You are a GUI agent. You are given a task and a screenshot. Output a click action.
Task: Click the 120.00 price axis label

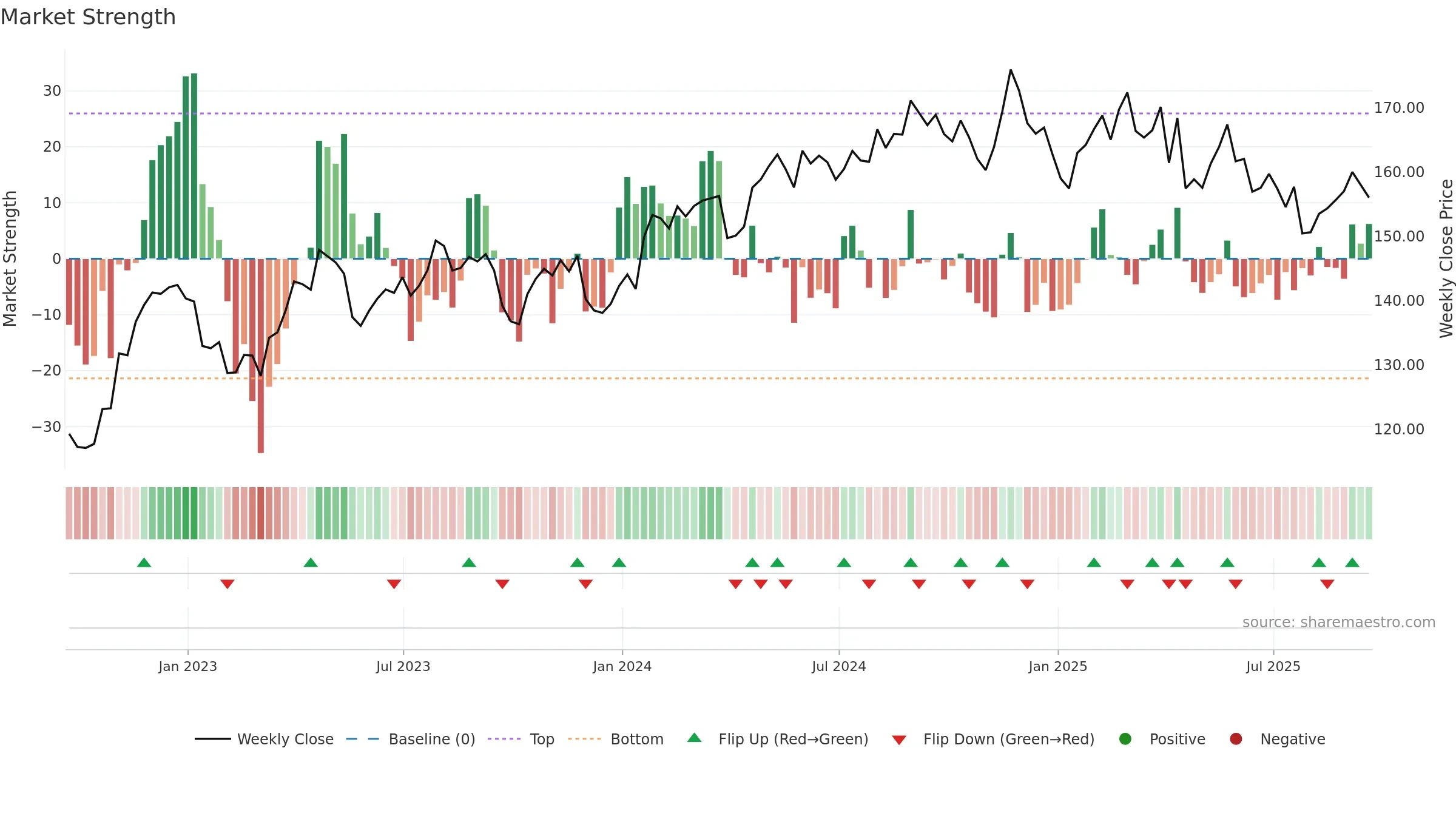tap(1399, 430)
